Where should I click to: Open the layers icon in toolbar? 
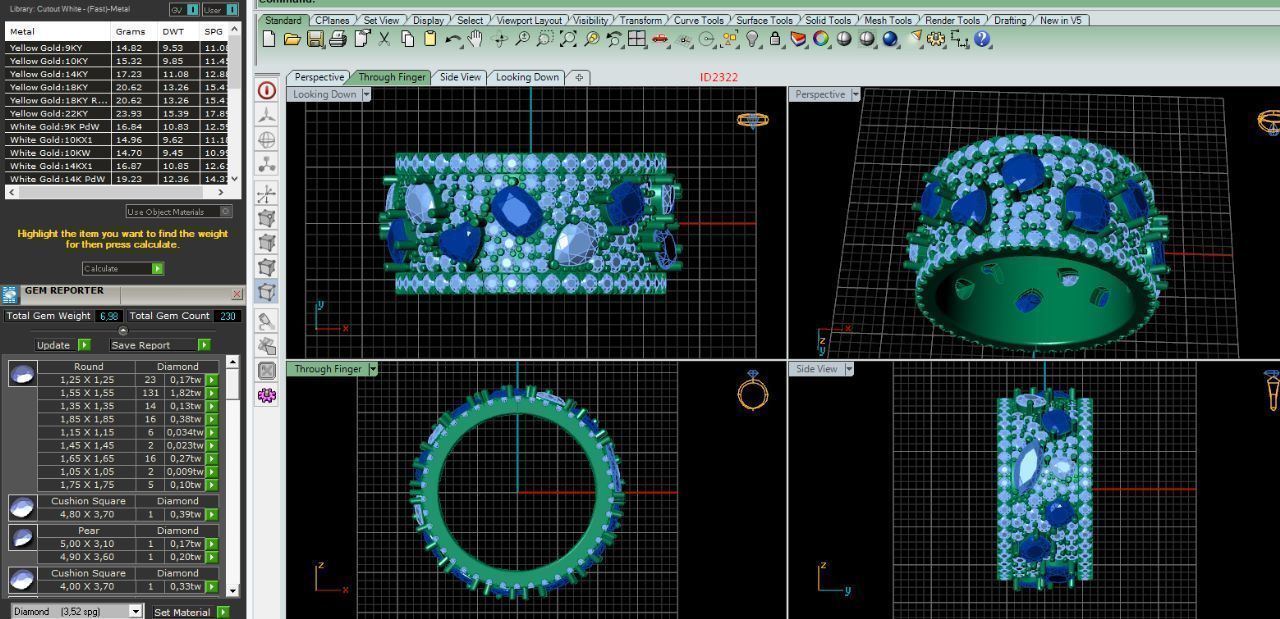pyautogui.click(x=798, y=39)
